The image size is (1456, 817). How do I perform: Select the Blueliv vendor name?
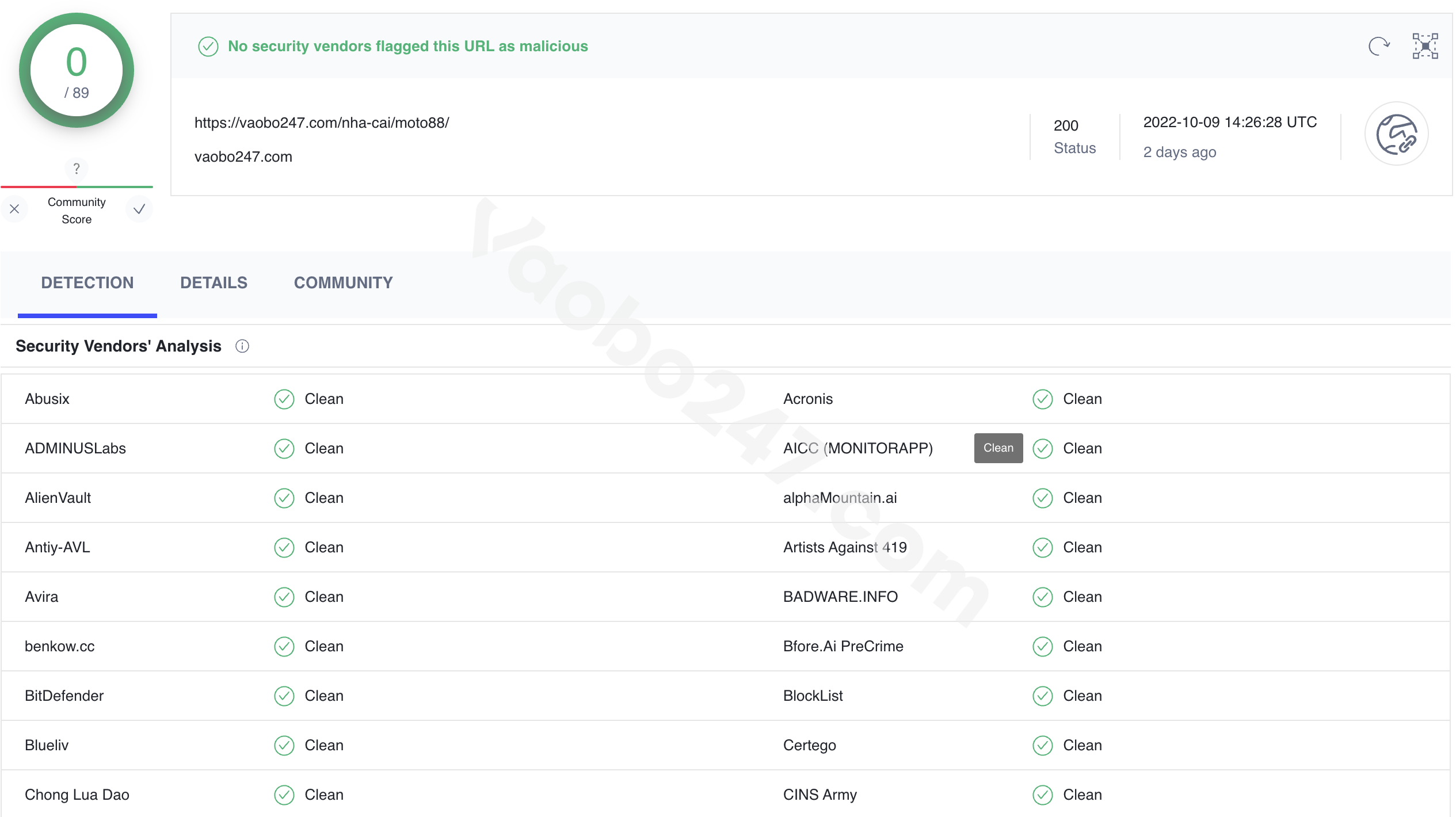pos(47,746)
